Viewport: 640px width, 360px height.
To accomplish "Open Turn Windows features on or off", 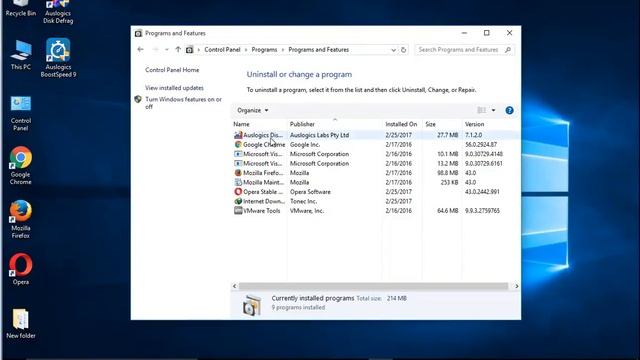I will pos(184,103).
